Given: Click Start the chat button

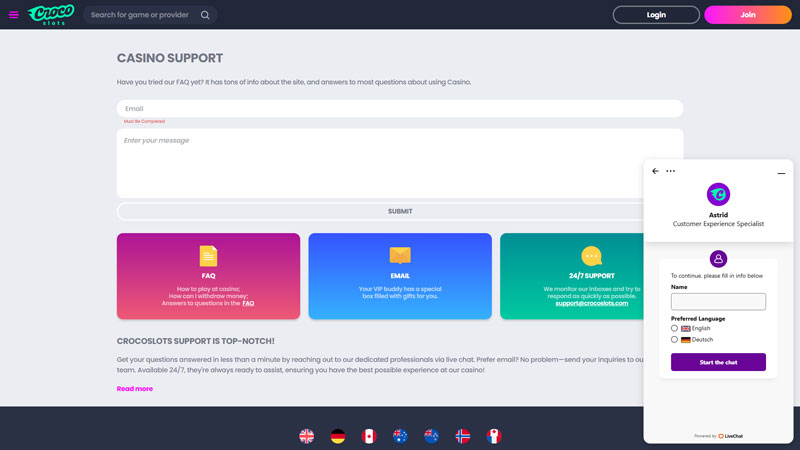Looking at the screenshot, I should point(718,362).
